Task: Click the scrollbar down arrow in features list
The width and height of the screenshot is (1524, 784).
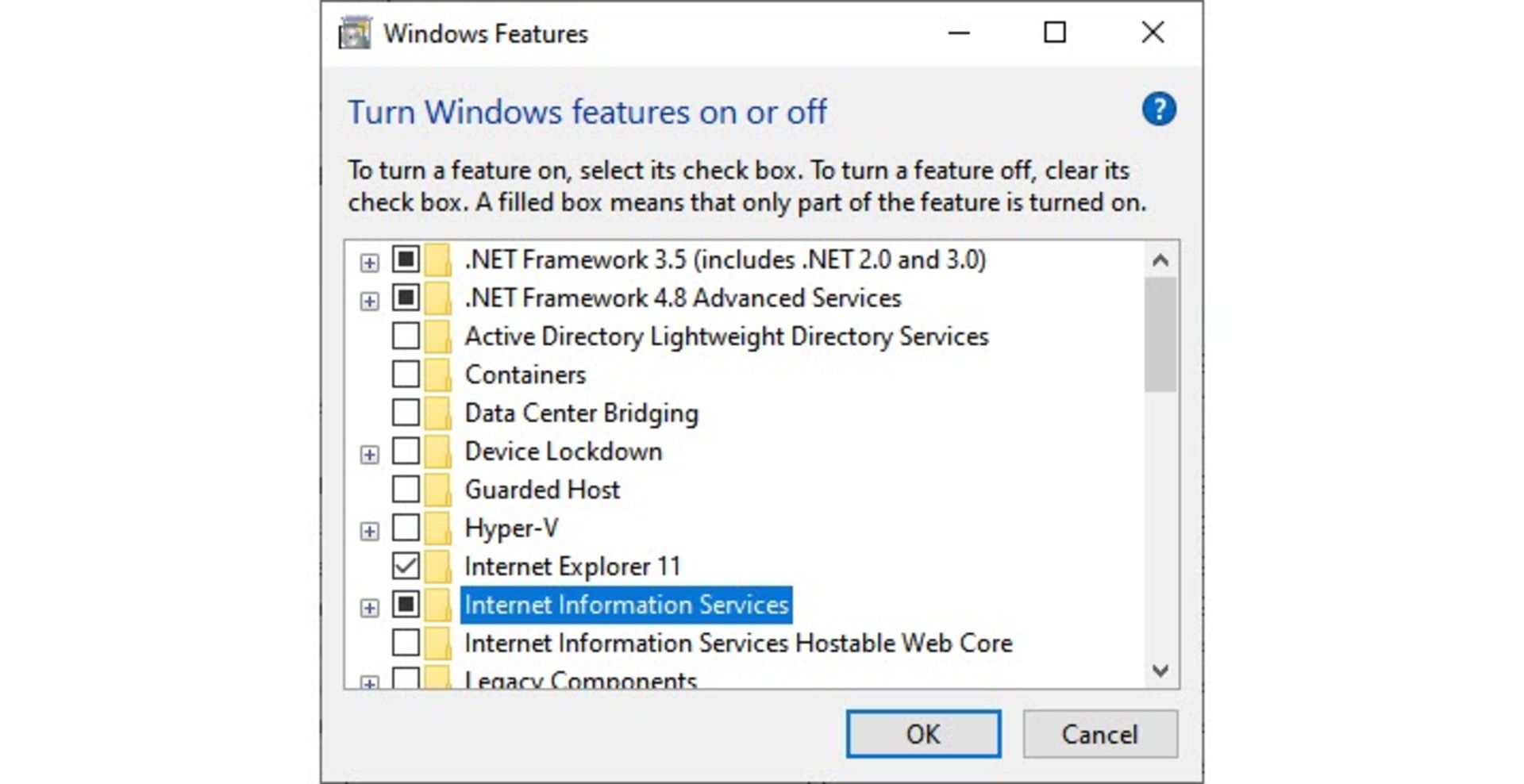Action: click(x=1160, y=671)
